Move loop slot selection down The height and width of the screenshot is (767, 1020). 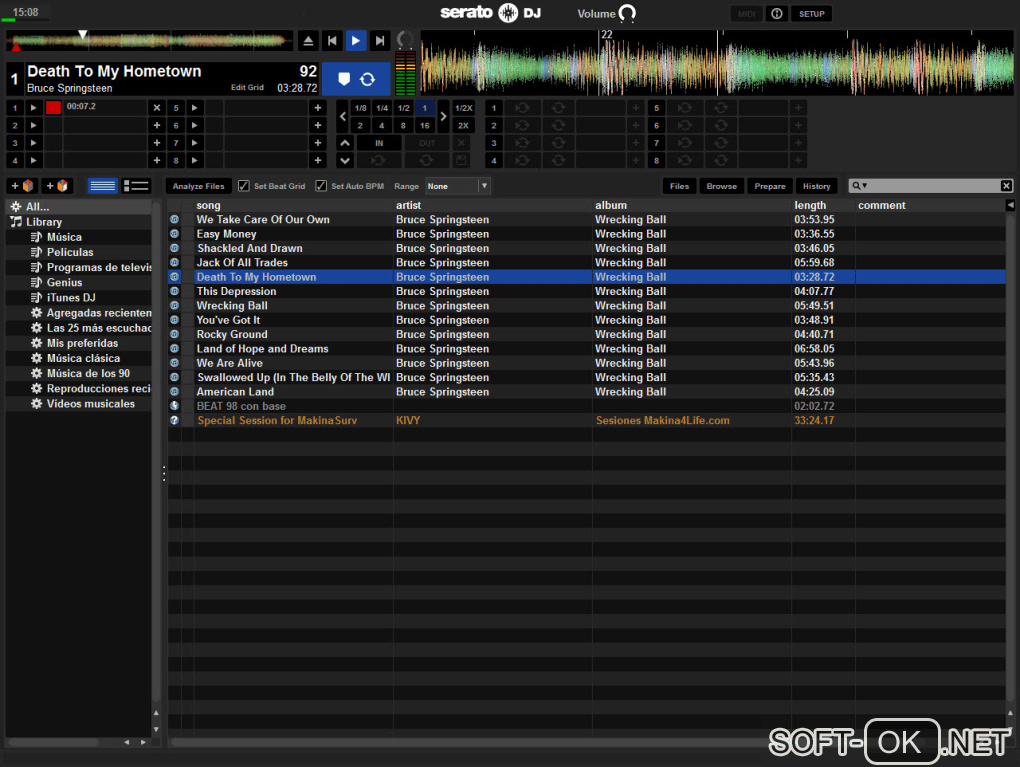pos(345,161)
